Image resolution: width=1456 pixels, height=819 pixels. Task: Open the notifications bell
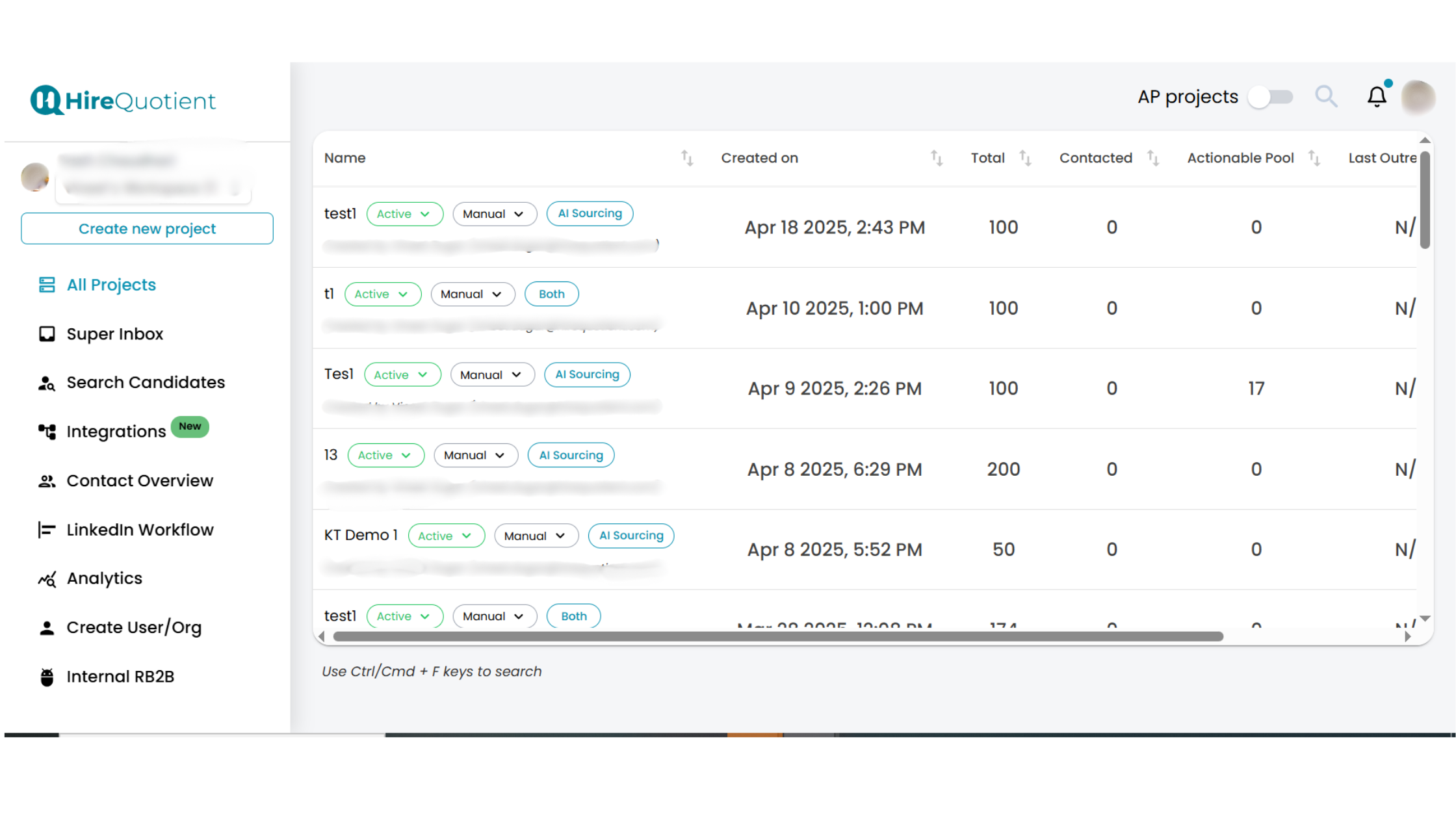1377,97
